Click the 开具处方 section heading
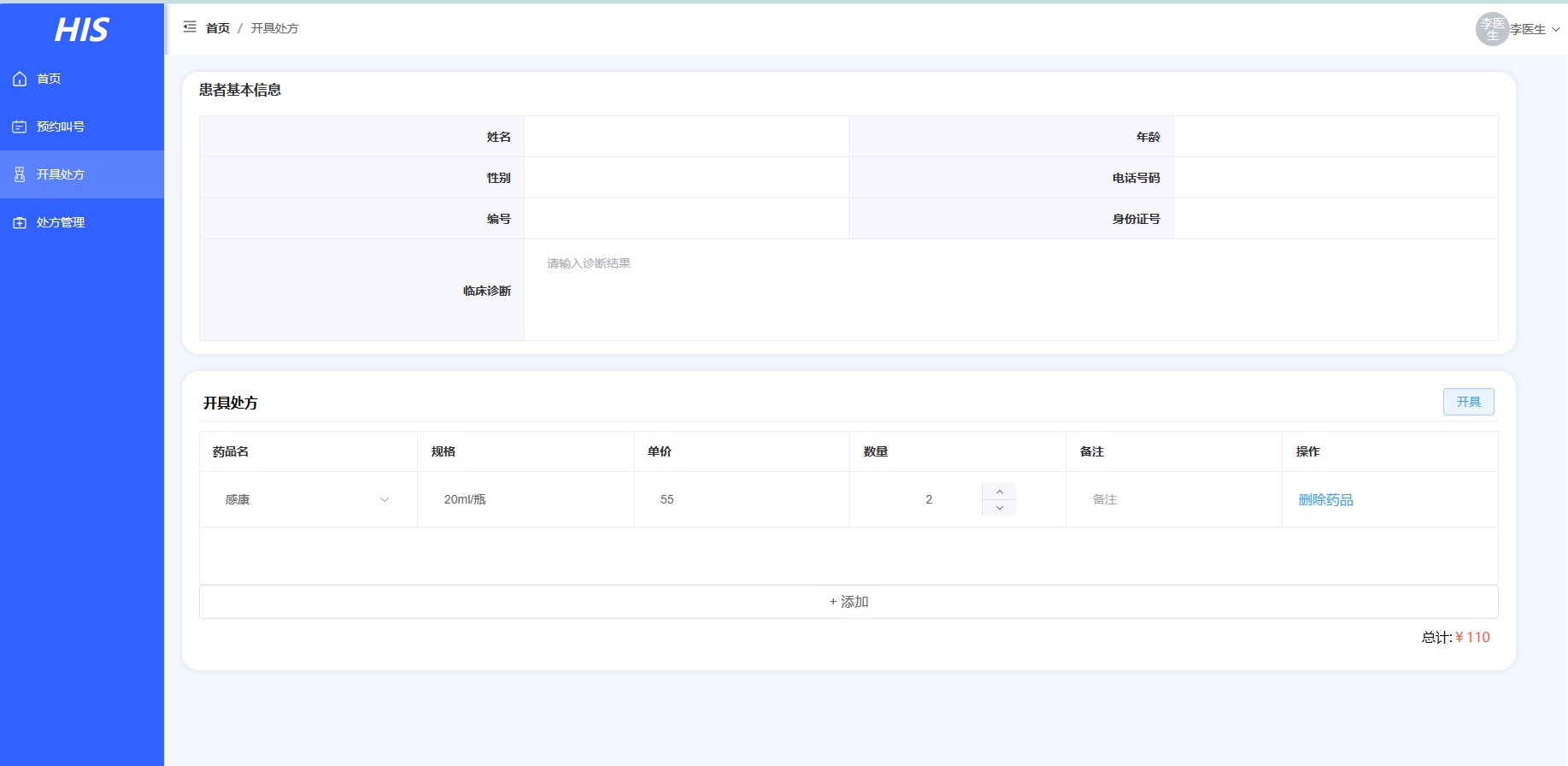 (x=230, y=403)
